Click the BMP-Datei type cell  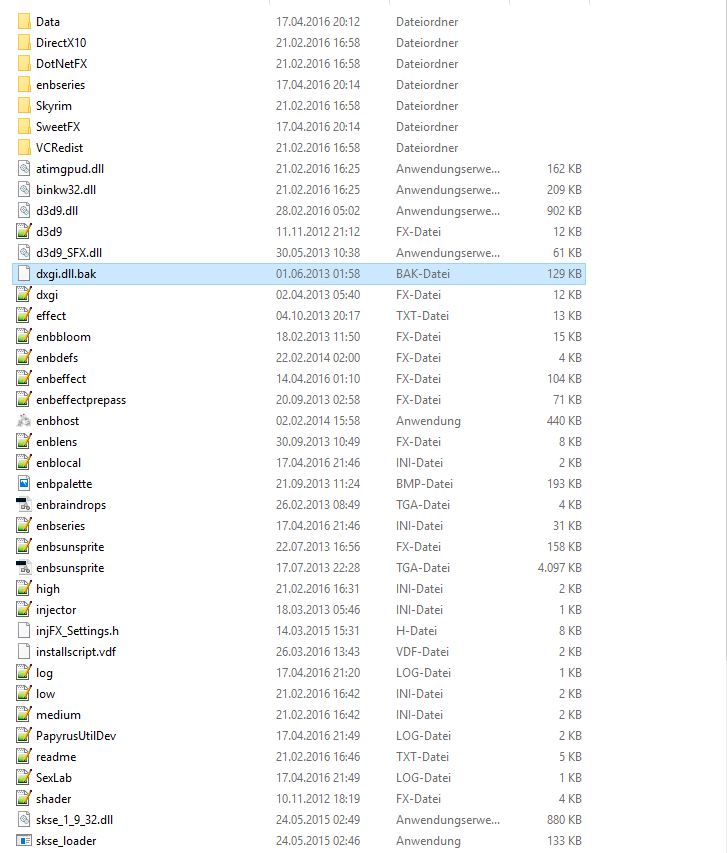pos(424,484)
